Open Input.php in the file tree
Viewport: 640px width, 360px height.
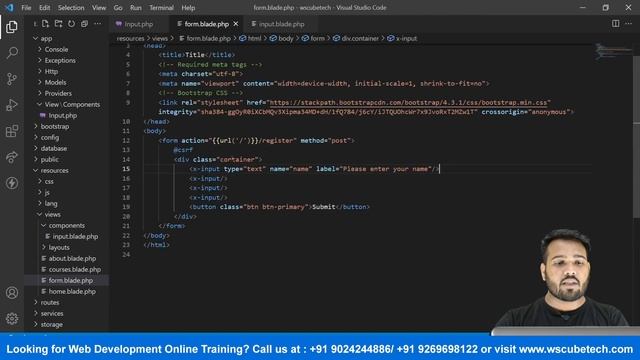[x=62, y=116]
